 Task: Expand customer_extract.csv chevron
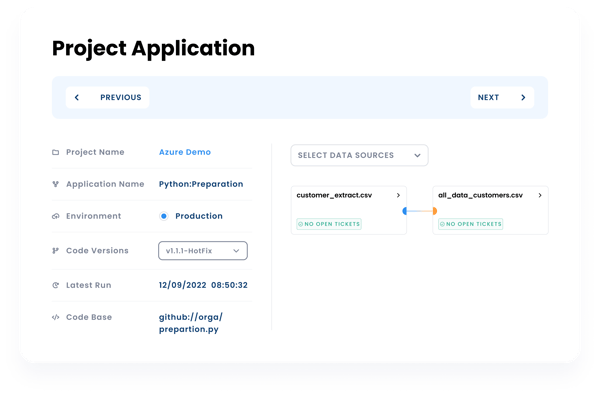point(398,195)
